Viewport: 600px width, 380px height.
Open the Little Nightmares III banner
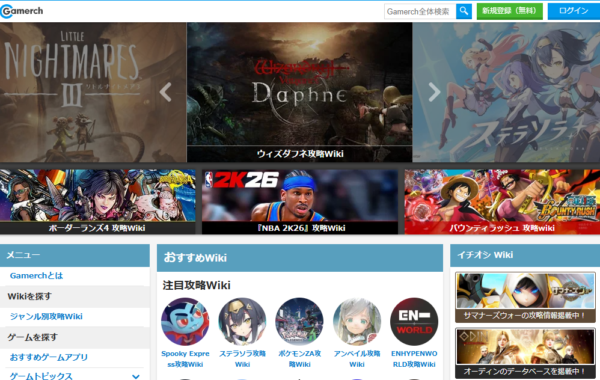pos(93,92)
